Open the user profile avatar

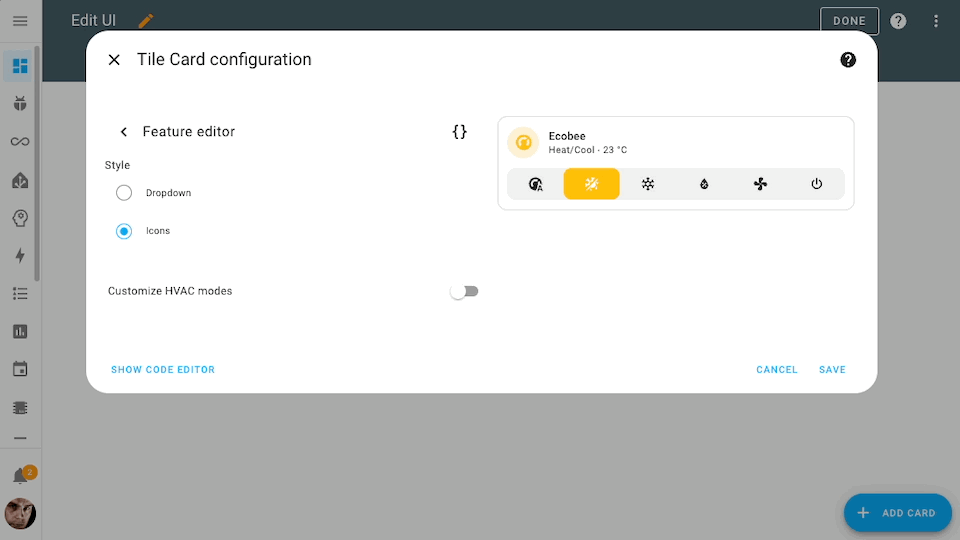pyautogui.click(x=20, y=513)
